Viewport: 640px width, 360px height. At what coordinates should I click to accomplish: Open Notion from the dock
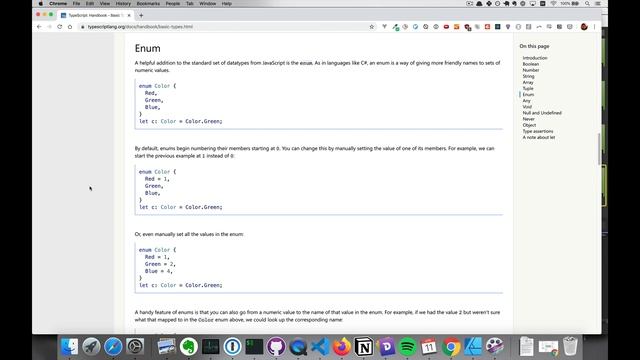tap(364, 347)
